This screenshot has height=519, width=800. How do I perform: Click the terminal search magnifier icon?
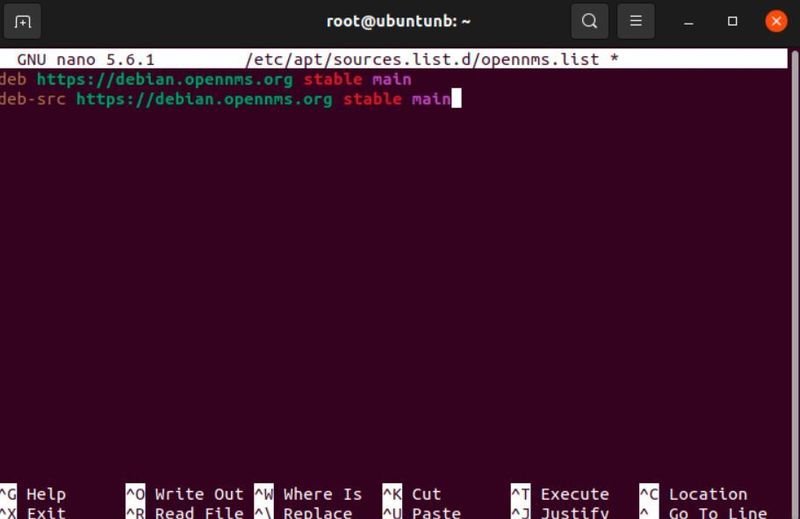(x=589, y=21)
